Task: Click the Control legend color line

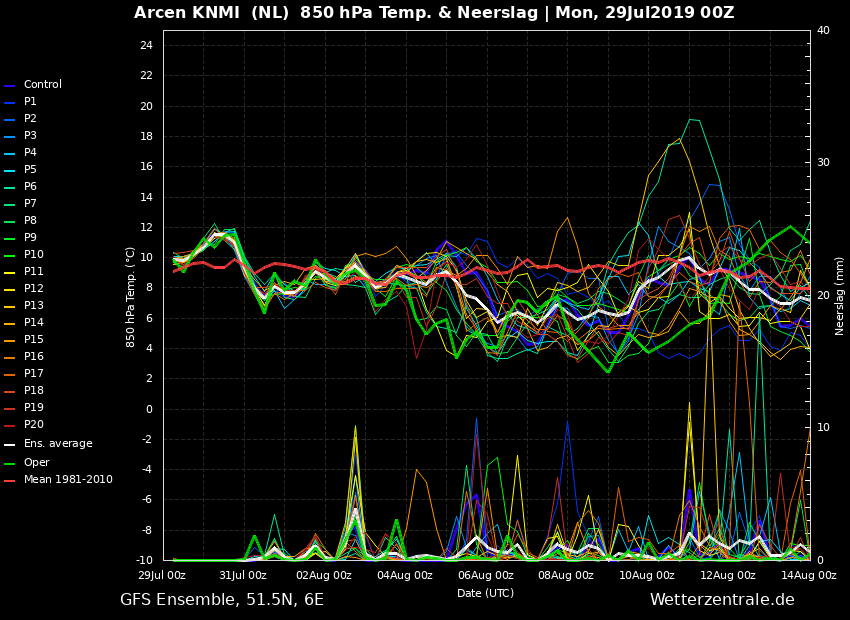Action: click(10, 86)
